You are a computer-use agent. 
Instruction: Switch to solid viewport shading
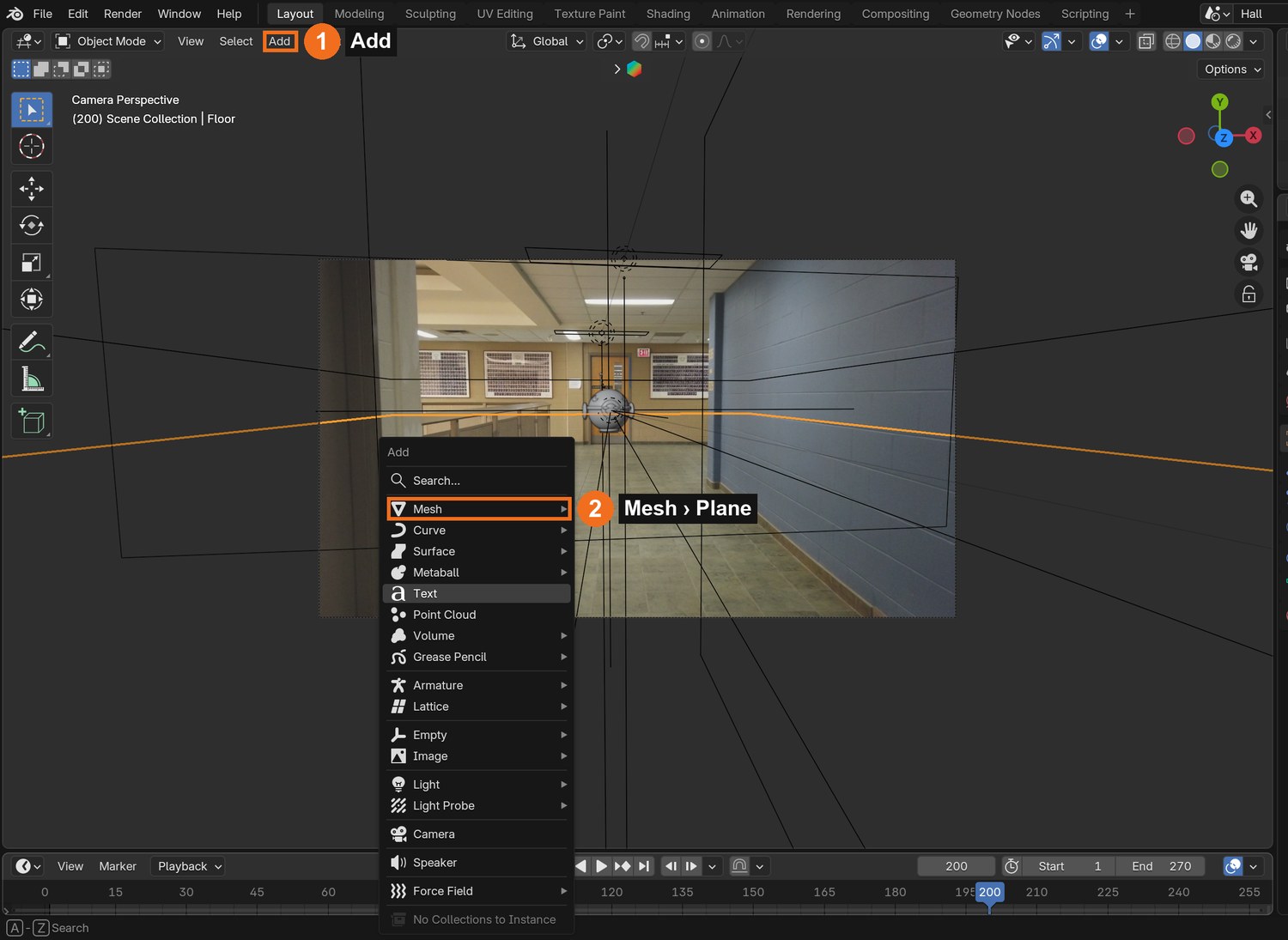(1193, 41)
